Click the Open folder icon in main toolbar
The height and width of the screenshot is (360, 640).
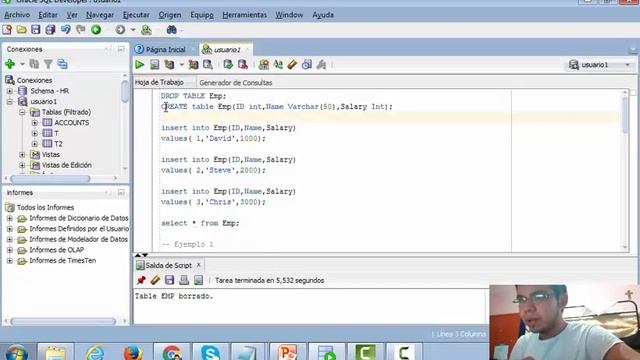coord(21,29)
